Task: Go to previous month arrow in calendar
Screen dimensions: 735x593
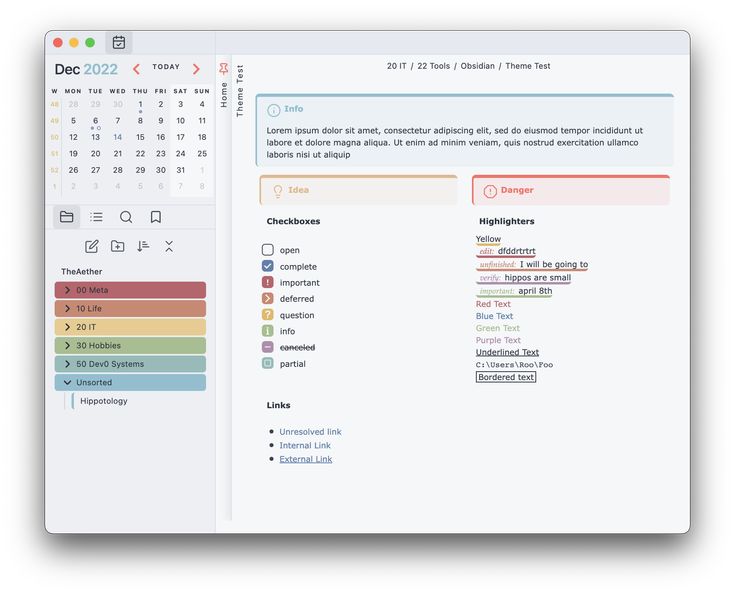Action: point(137,69)
